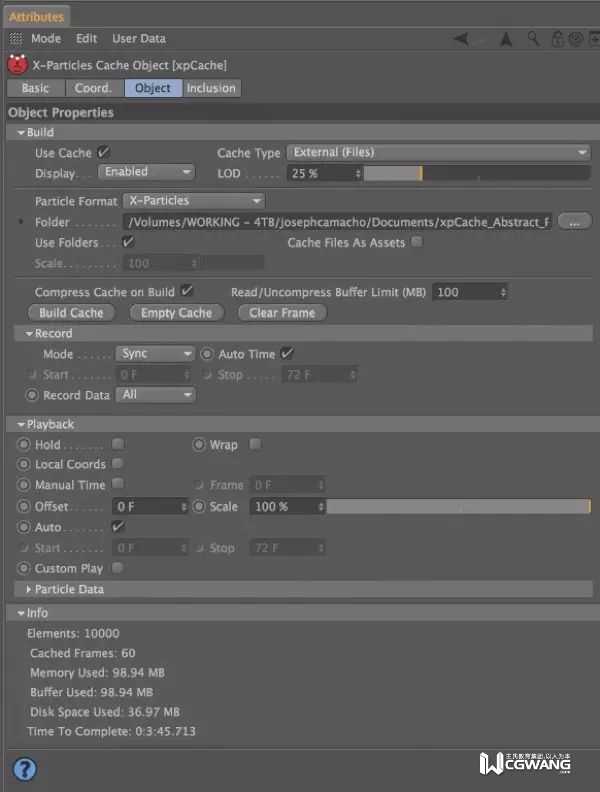Click keyframe dot beside Manual Time

pos(23,485)
